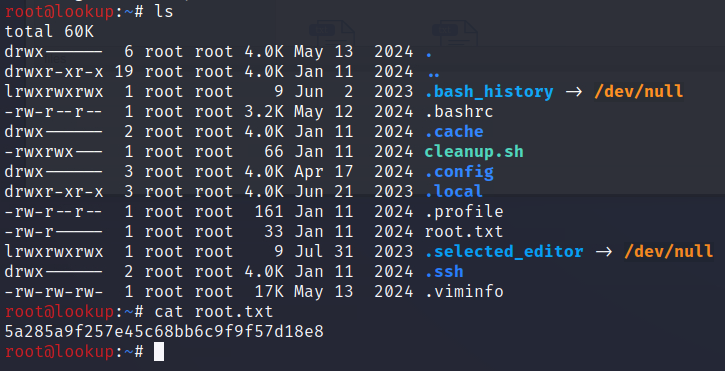Click the .ssh directory name
The width and height of the screenshot is (725, 371).
444,271
